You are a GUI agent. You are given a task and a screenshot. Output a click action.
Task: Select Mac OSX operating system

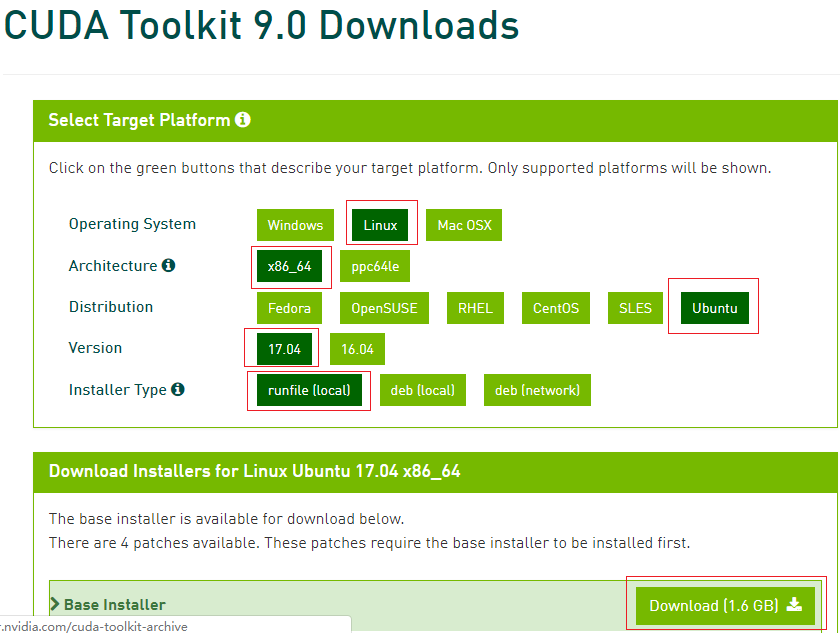464,225
